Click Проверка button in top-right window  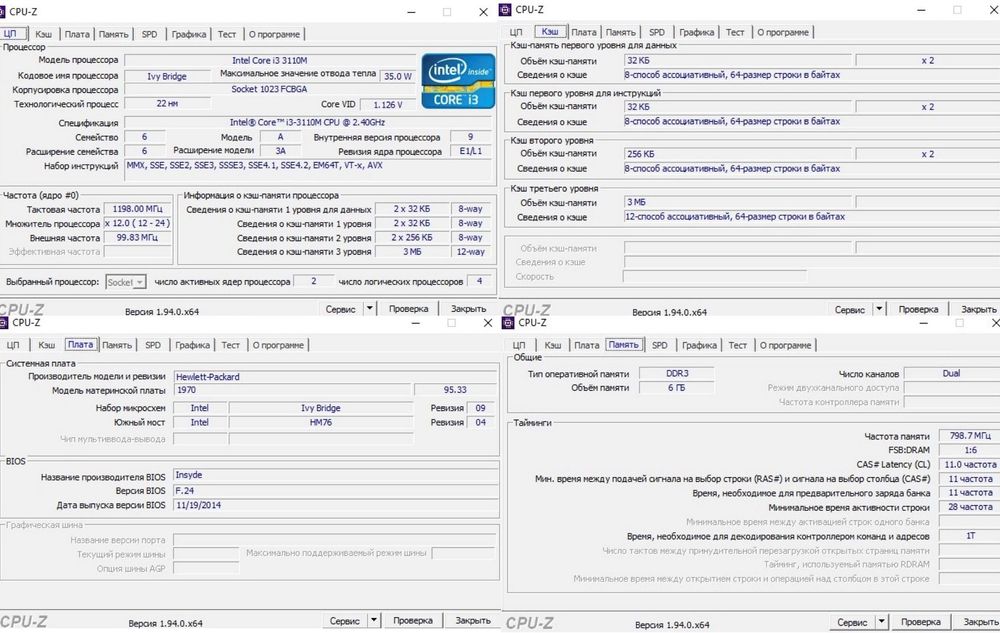(918, 309)
